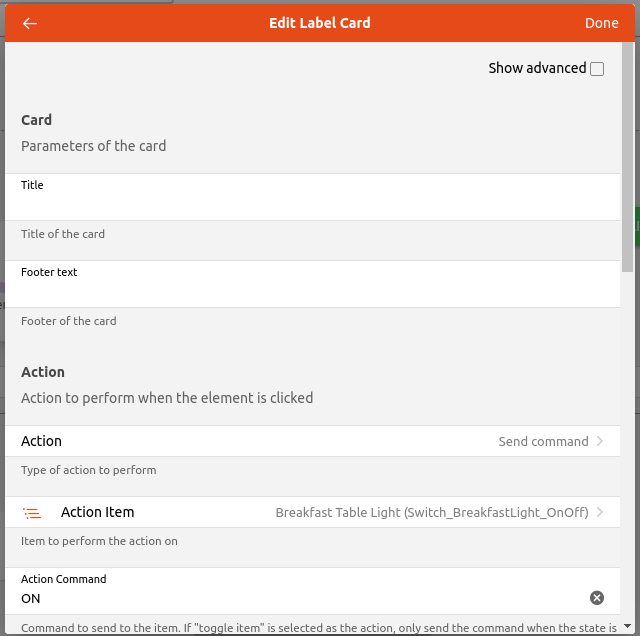Focus the Footer text input field
The height and width of the screenshot is (636, 640).
(x=312, y=291)
